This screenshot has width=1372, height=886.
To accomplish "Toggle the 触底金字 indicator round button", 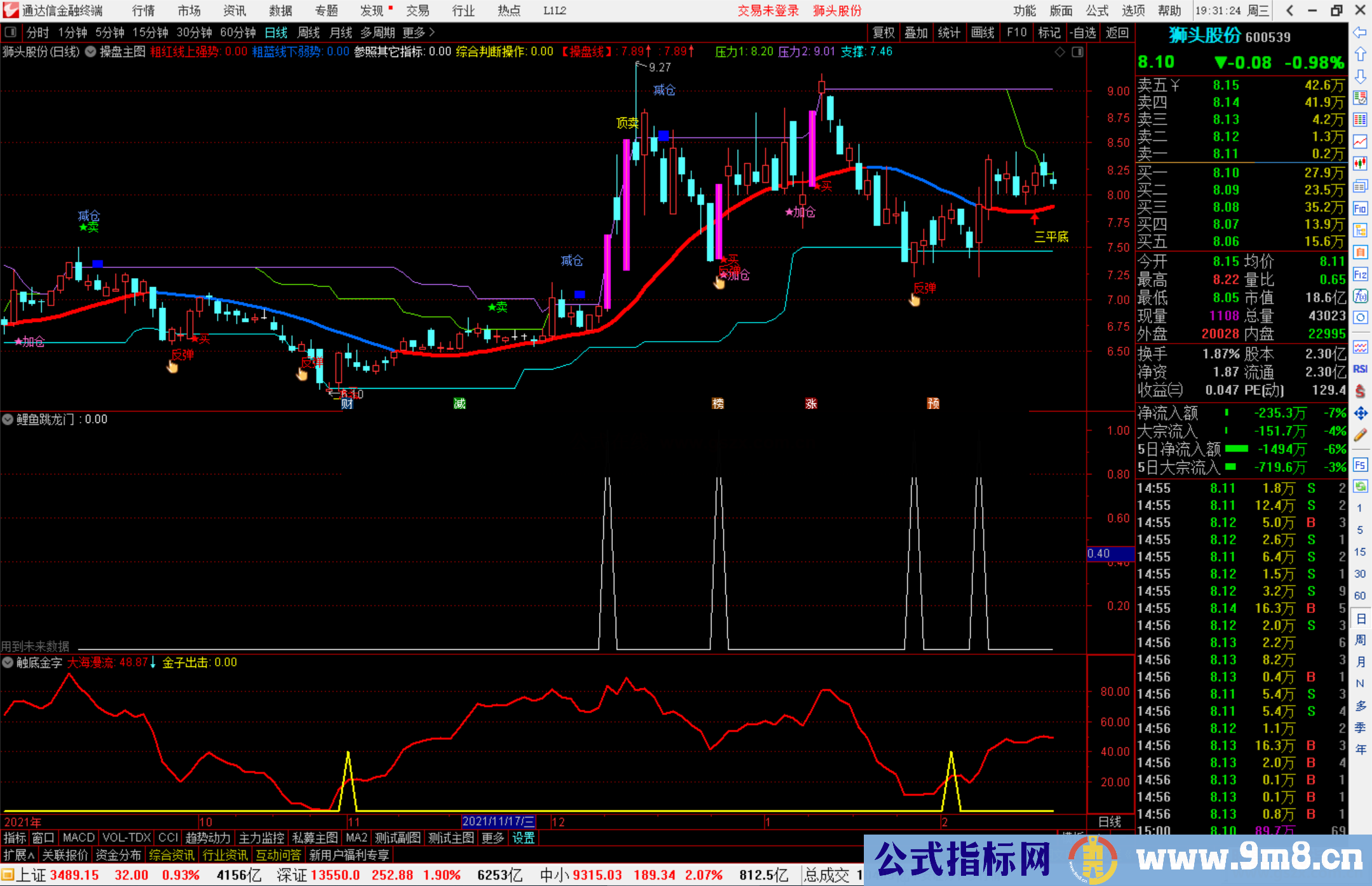I will pos(8,662).
